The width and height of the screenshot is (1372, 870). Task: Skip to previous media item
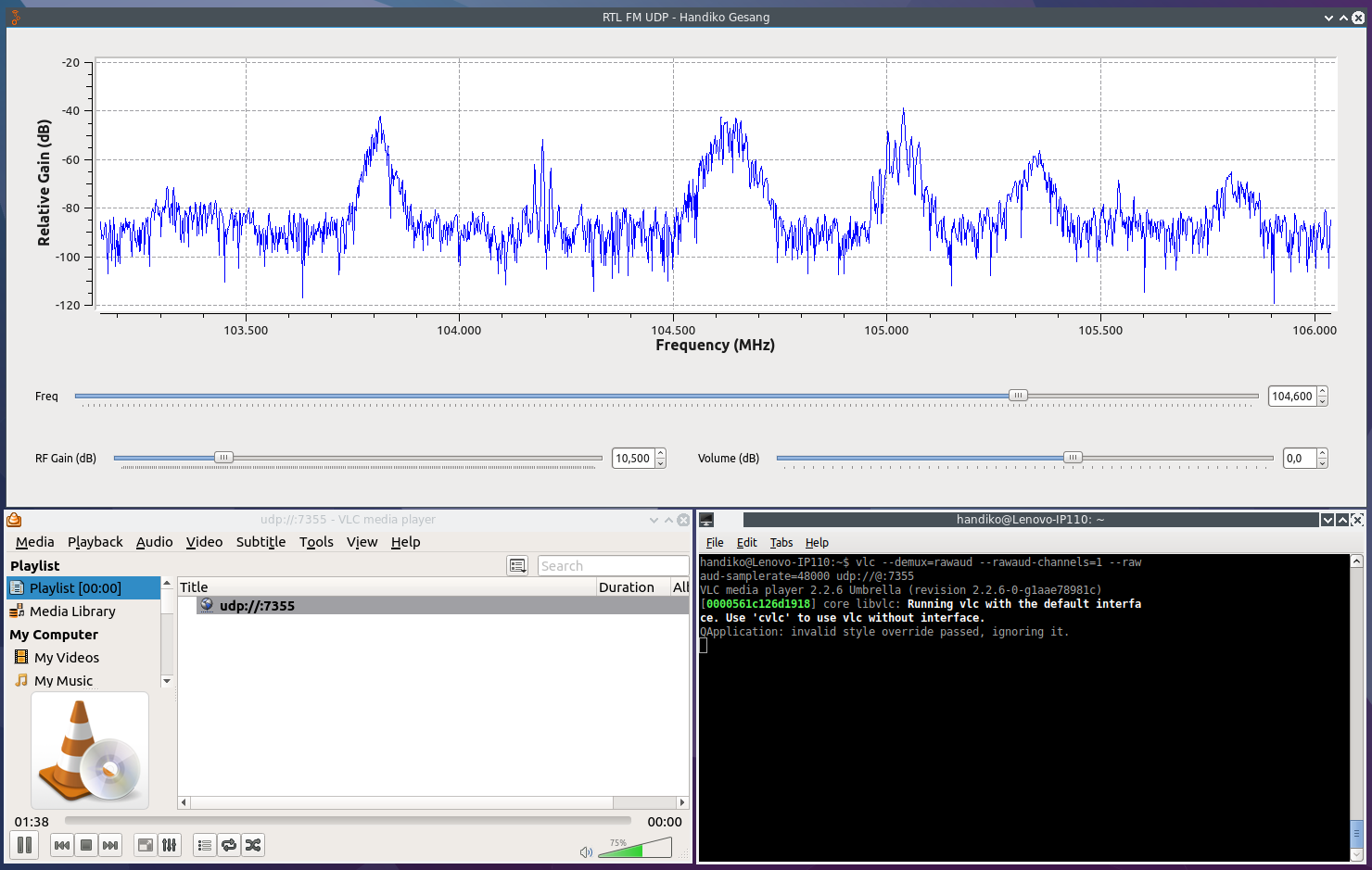pos(62,845)
